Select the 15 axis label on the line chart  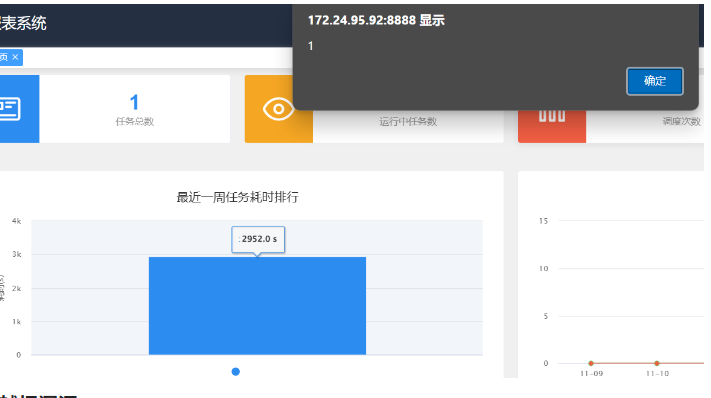click(x=543, y=221)
